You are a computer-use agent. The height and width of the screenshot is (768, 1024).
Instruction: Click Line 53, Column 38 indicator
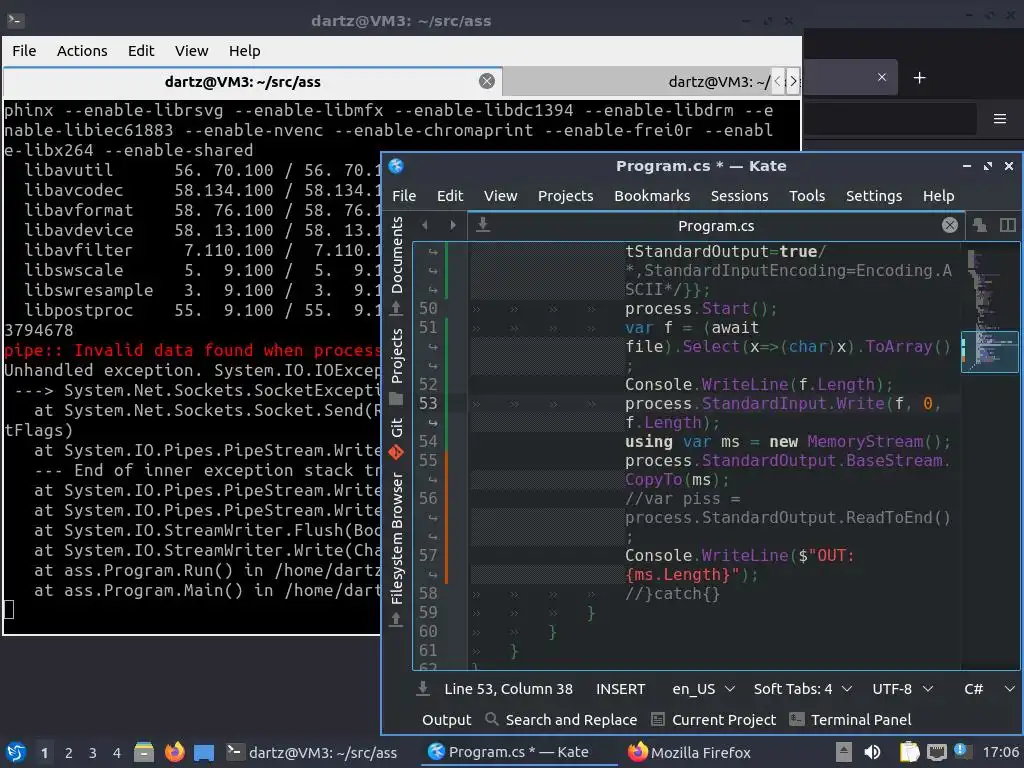tap(508, 689)
